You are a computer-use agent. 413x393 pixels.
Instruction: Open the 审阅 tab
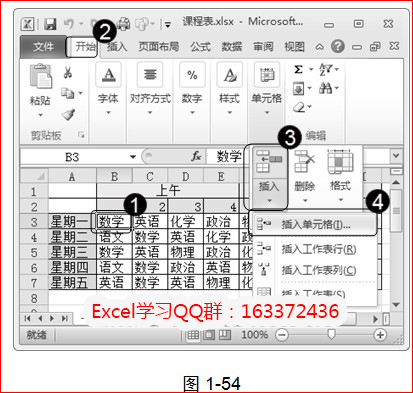point(263,47)
